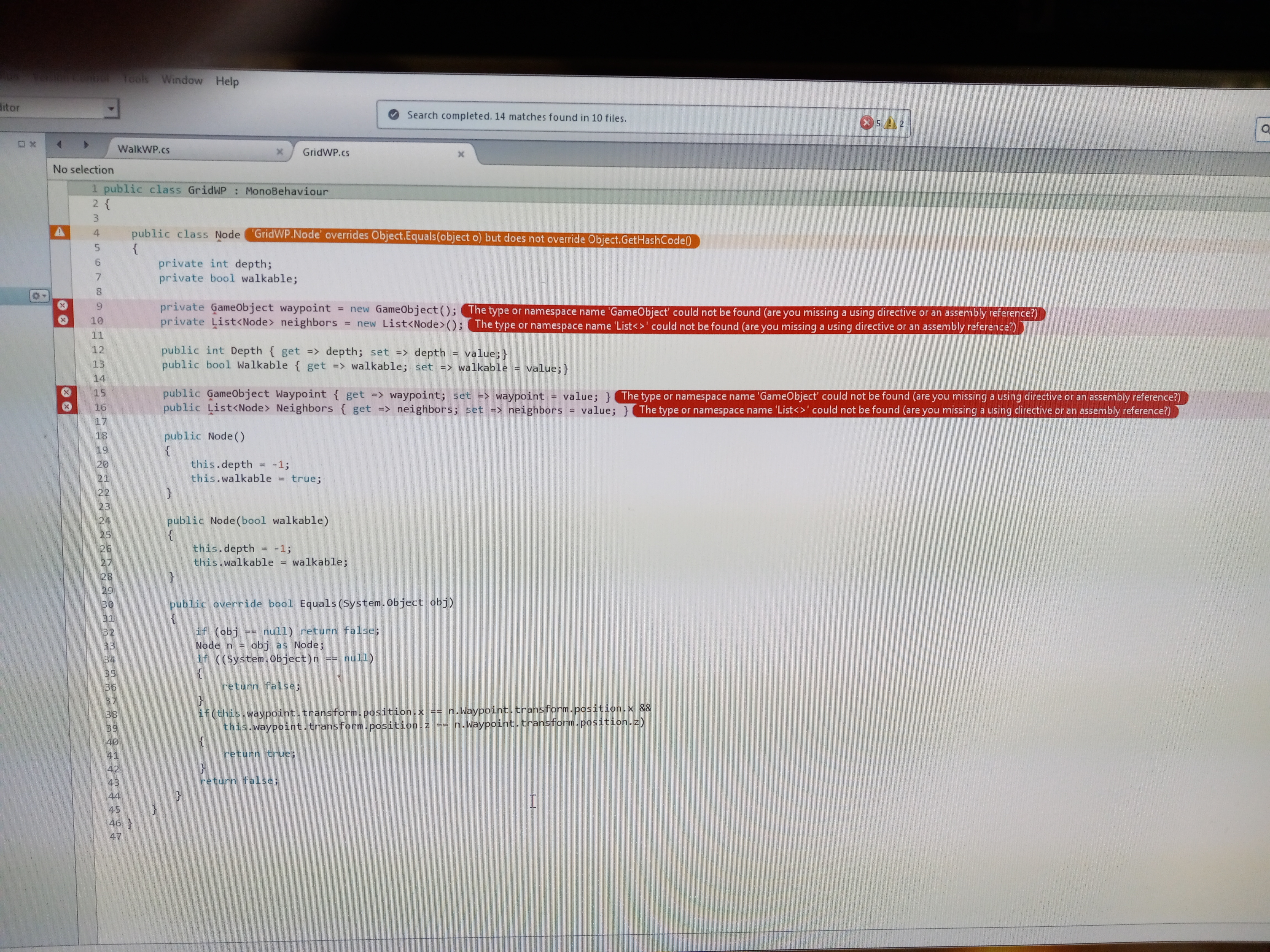
Task: Click the 'No selection' breadcrumb
Action: 83,169
